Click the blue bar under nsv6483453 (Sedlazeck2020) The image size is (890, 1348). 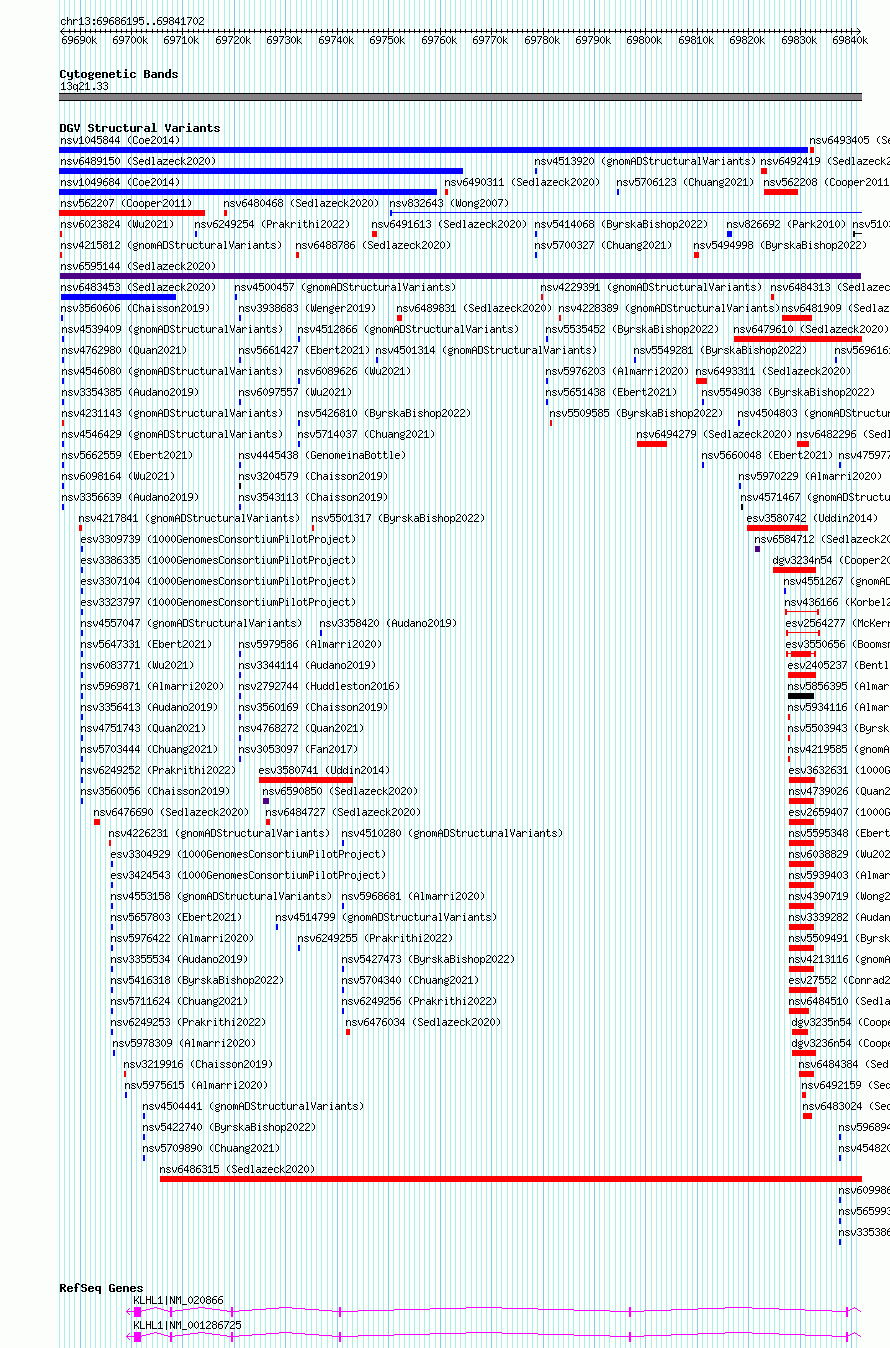pos(118,296)
